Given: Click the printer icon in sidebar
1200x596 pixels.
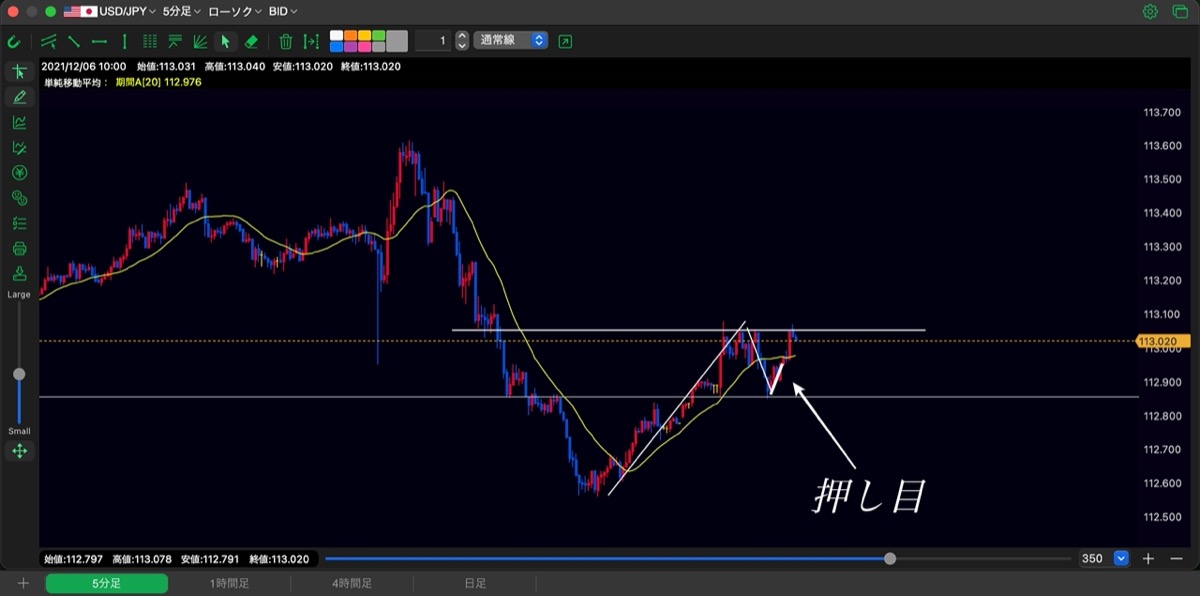Looking at the screenshot, I should pos(19,248).
